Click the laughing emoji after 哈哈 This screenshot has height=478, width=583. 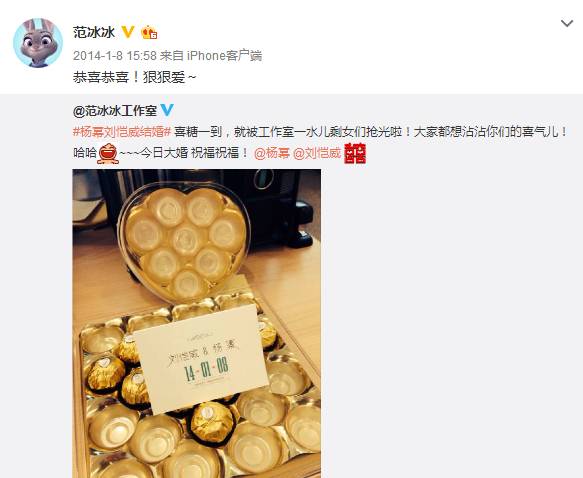108,153
